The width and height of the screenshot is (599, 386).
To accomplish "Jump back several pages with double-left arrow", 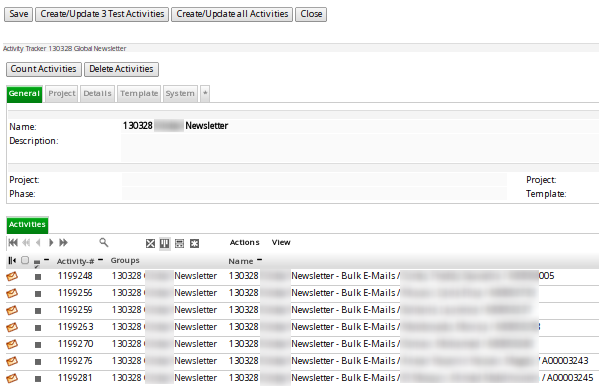I will pos(26,242).
